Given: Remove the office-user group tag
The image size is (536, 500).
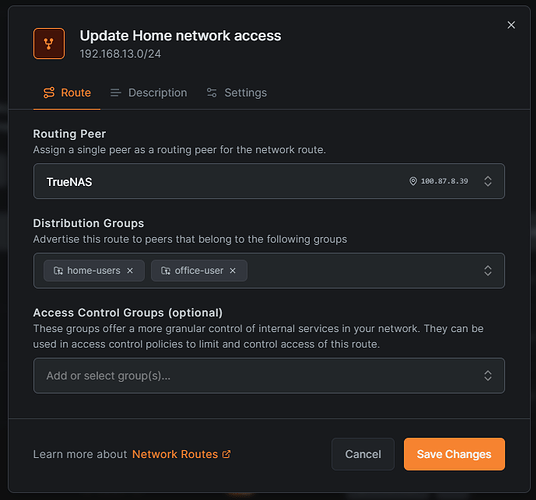Looking at the screenshot, I should click(x=232, y=271).
